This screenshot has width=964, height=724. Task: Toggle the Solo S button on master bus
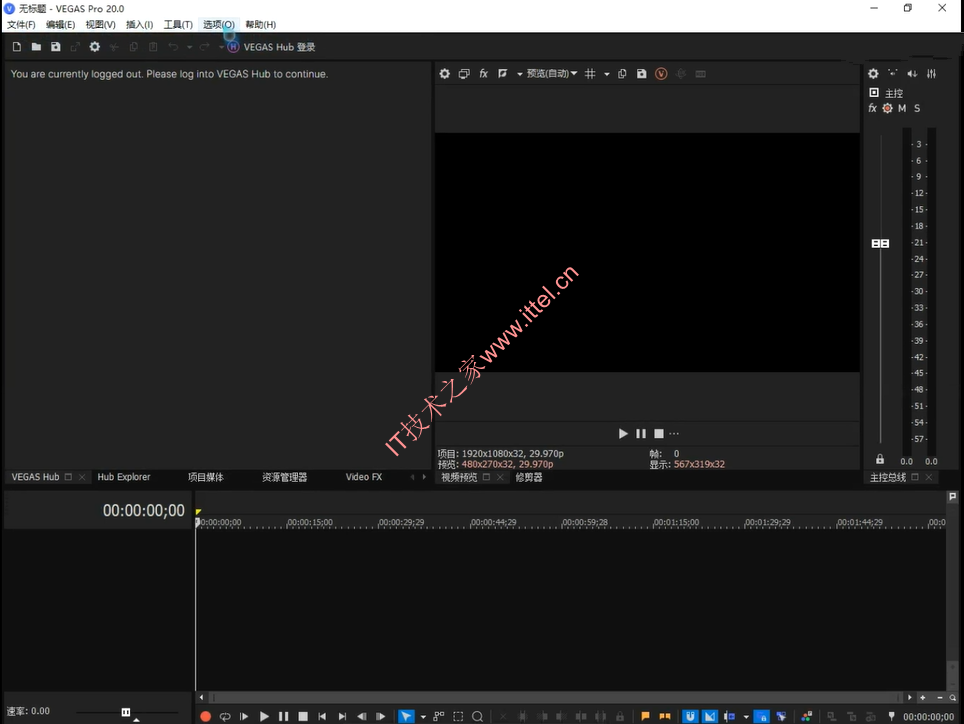coord(917,108)
